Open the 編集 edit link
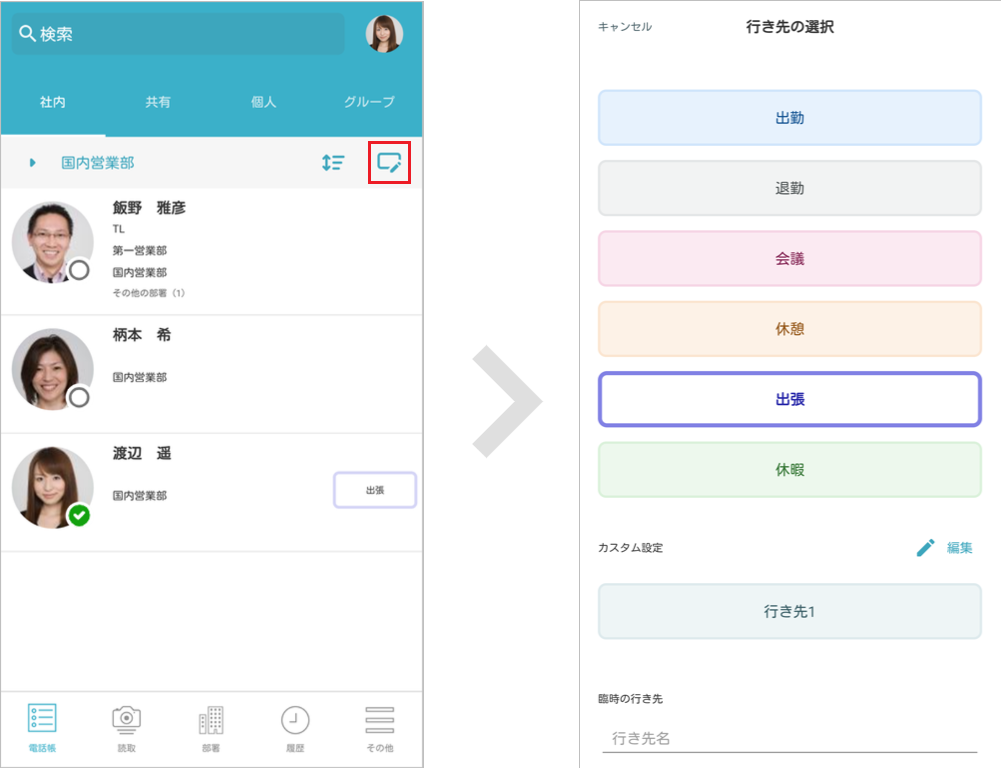Image resolution: width=1001 pixels, height=768 pixels. pos(958,547)
